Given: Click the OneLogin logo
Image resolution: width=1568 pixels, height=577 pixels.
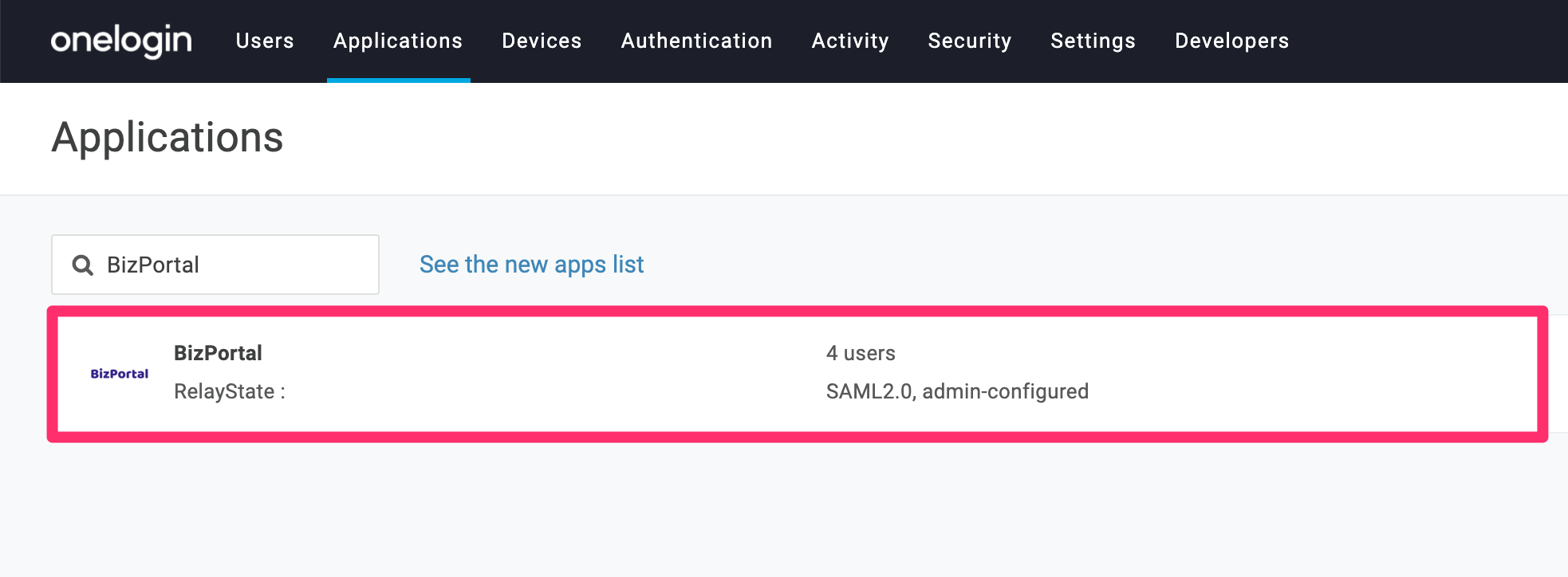Looking at the screenshot, I should point(121,41).
